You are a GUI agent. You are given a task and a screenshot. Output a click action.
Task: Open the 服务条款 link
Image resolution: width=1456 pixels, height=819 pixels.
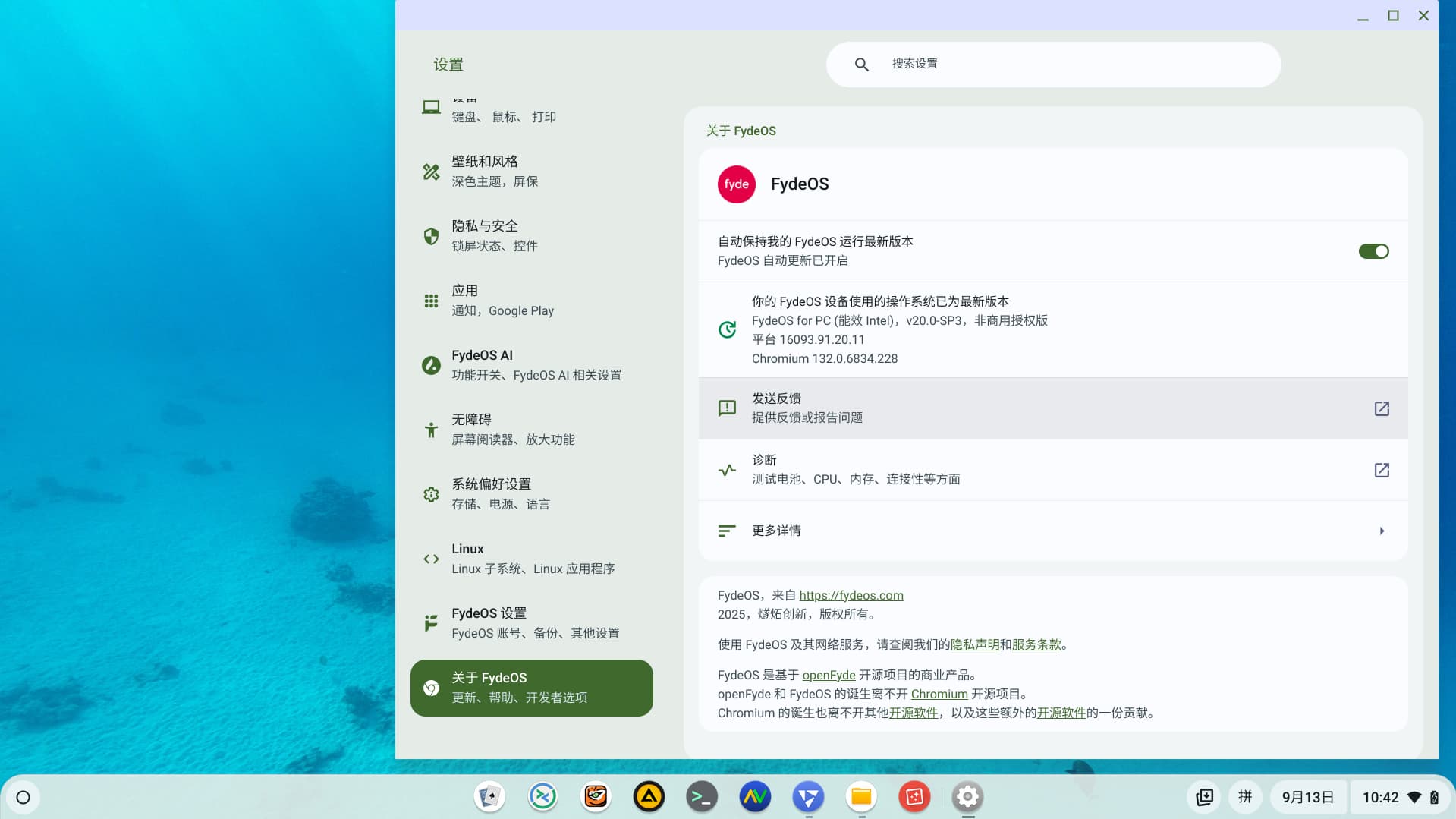point(1036,644)
